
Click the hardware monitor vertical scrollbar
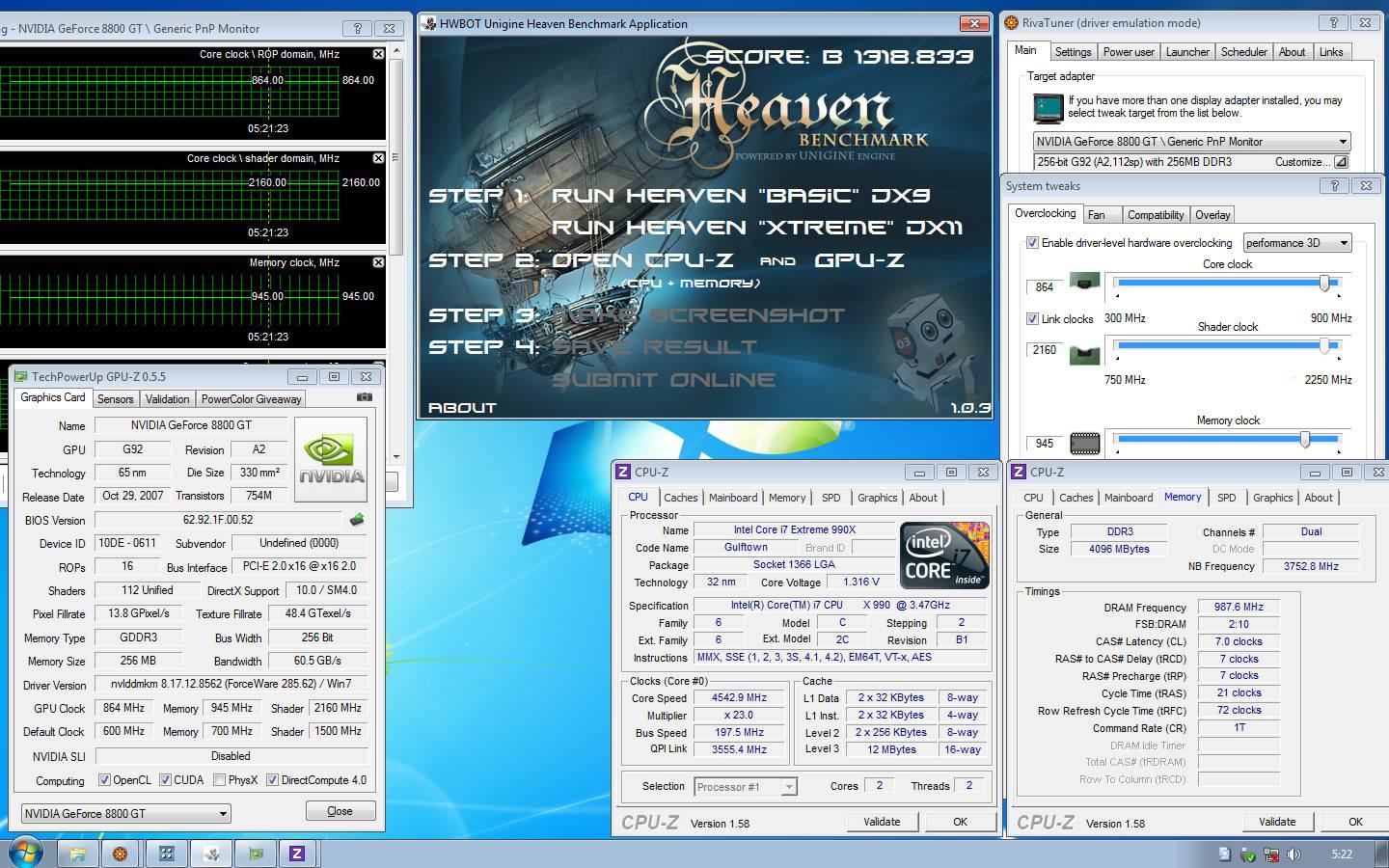pos(395,255)
